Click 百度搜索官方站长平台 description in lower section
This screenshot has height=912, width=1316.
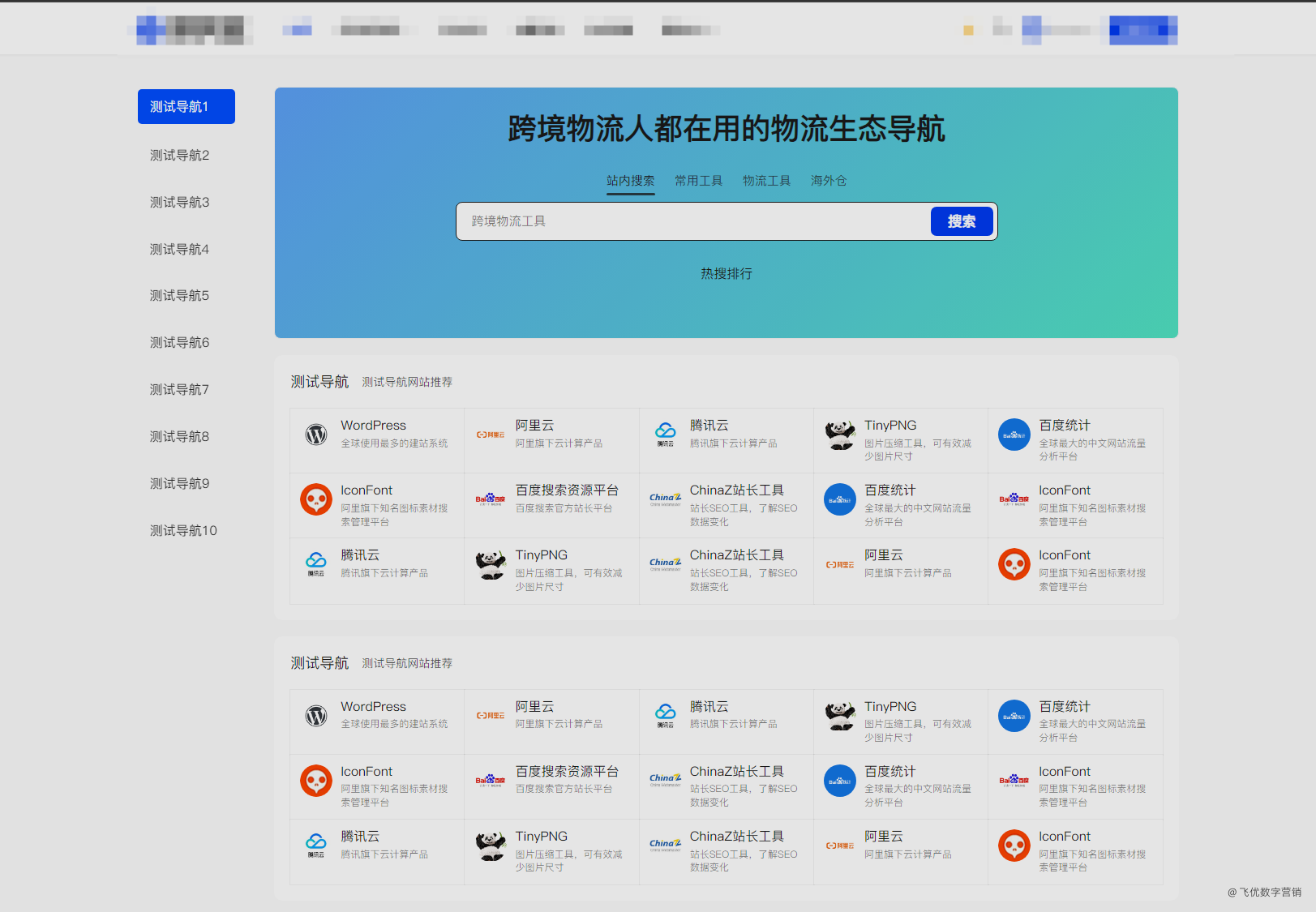coord(564,789)
